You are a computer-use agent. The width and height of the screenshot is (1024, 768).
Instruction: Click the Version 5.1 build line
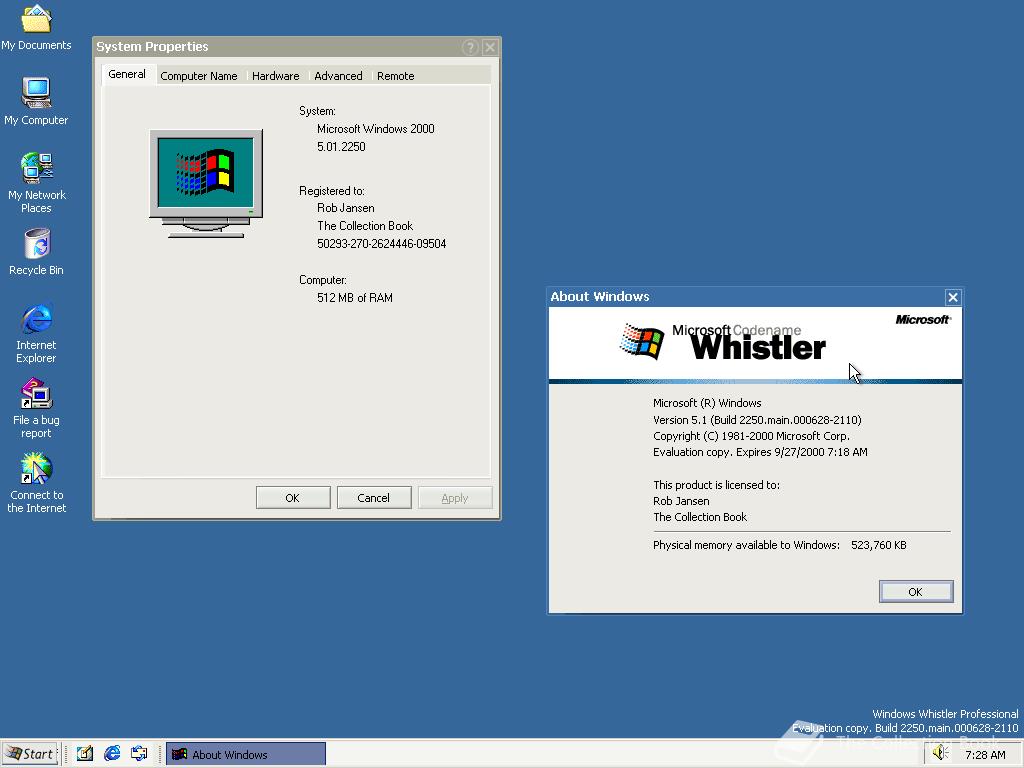tap(757, 420)
